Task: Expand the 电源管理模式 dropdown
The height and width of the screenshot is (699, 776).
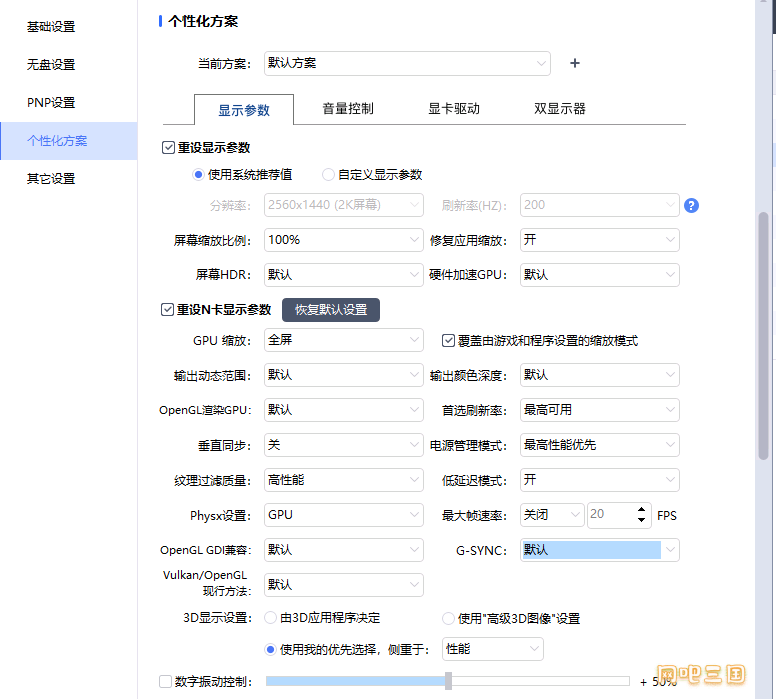Action: click(600, 445)
